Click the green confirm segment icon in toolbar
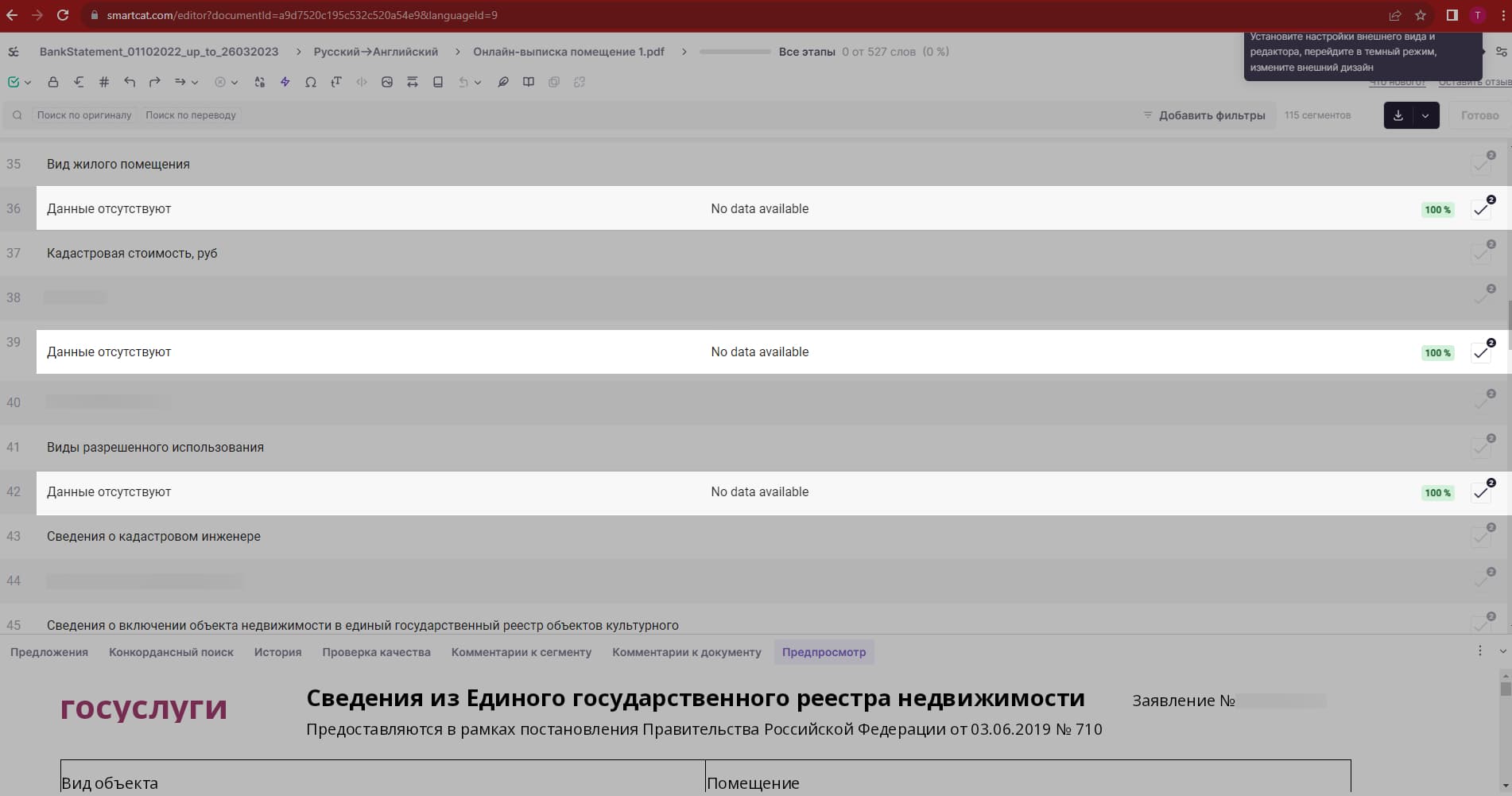1512x796 pixels. click(14, 82)
